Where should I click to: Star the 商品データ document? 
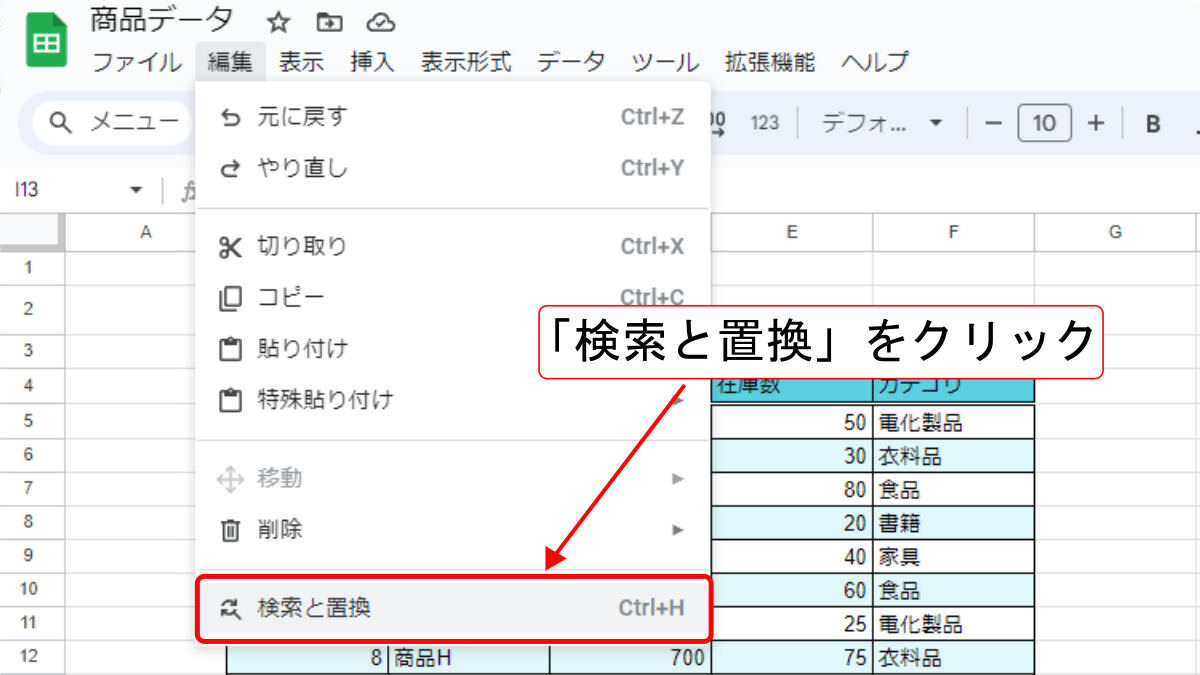(x=279, y=22)
